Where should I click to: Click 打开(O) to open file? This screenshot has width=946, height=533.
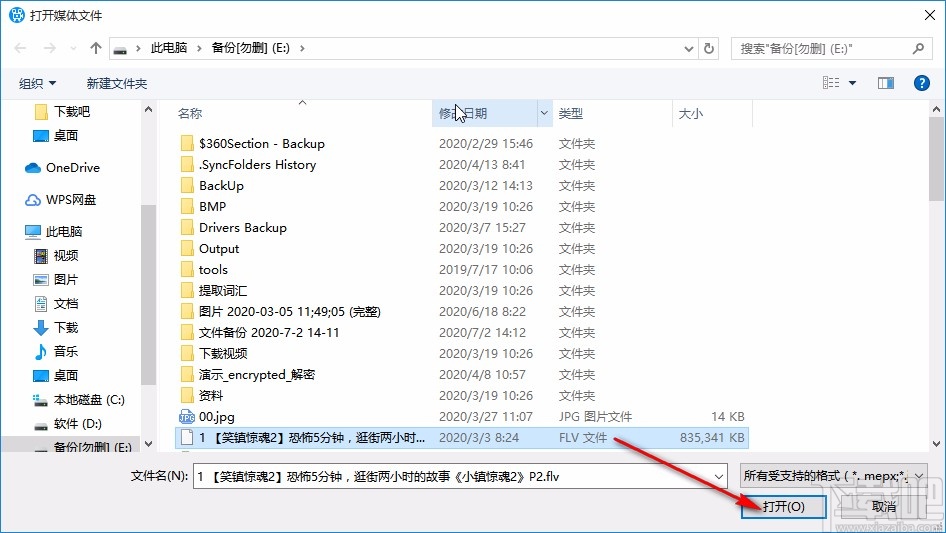[x=783, y=506]
